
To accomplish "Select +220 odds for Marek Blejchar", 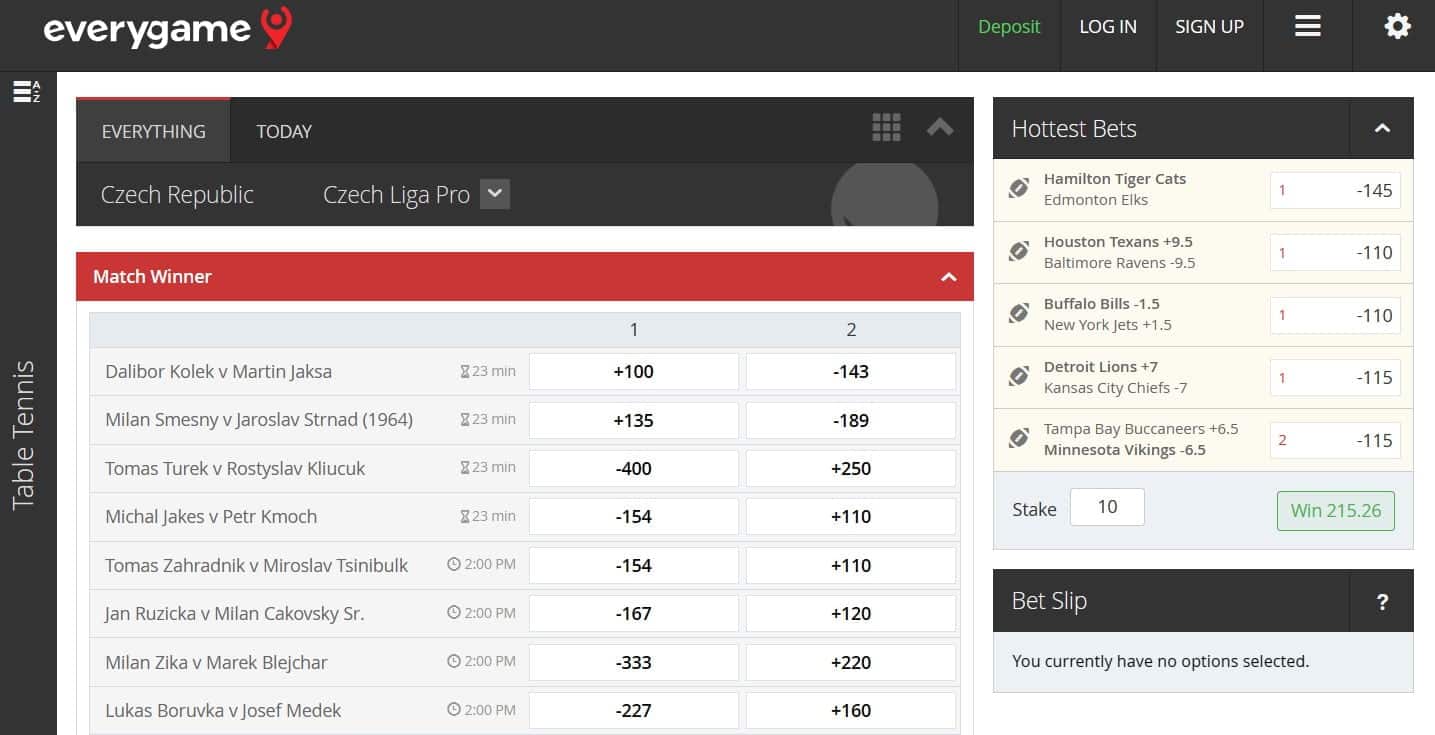I will [851, 662].
